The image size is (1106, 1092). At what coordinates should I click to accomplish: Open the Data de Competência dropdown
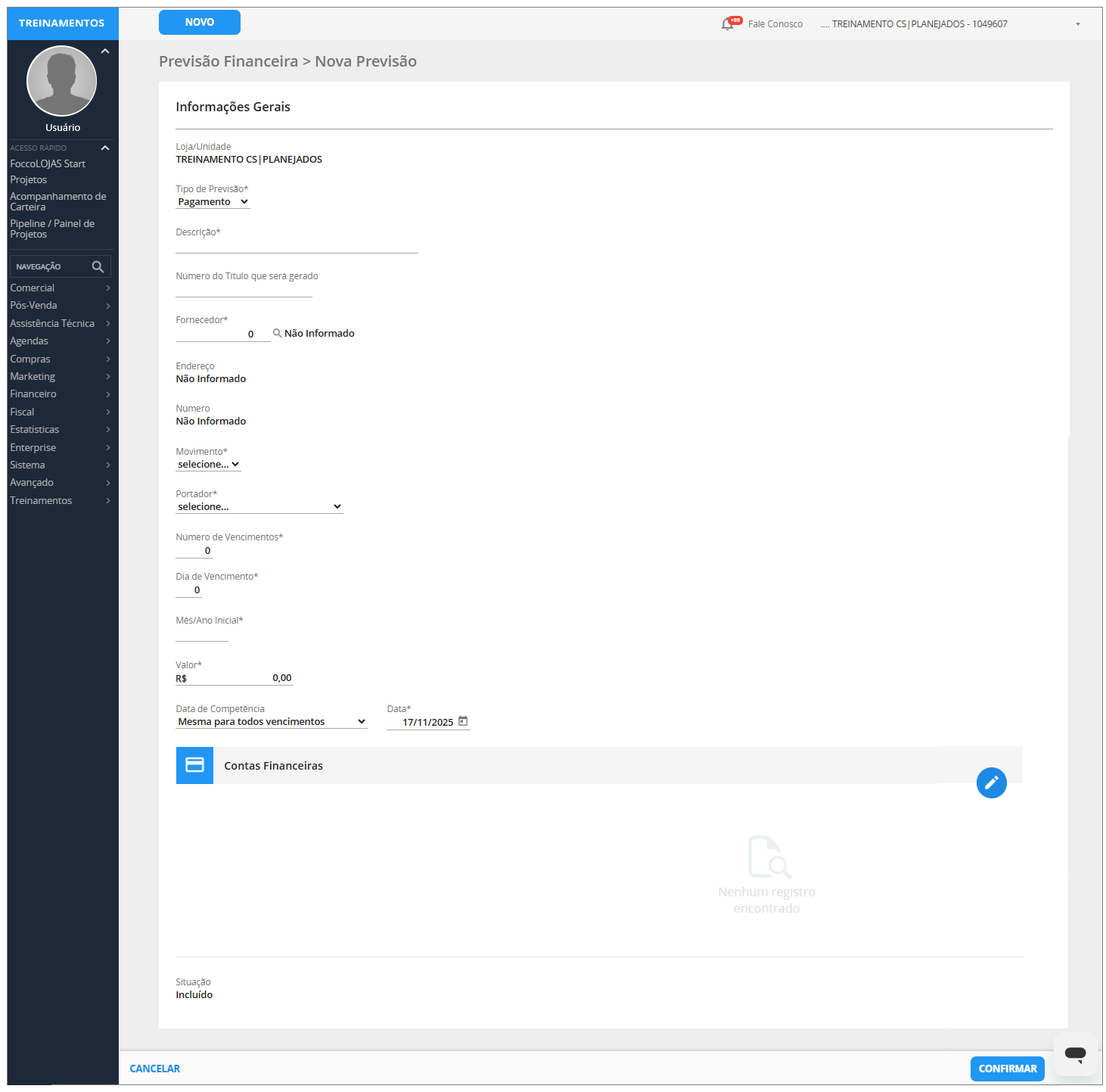point(272,722)
